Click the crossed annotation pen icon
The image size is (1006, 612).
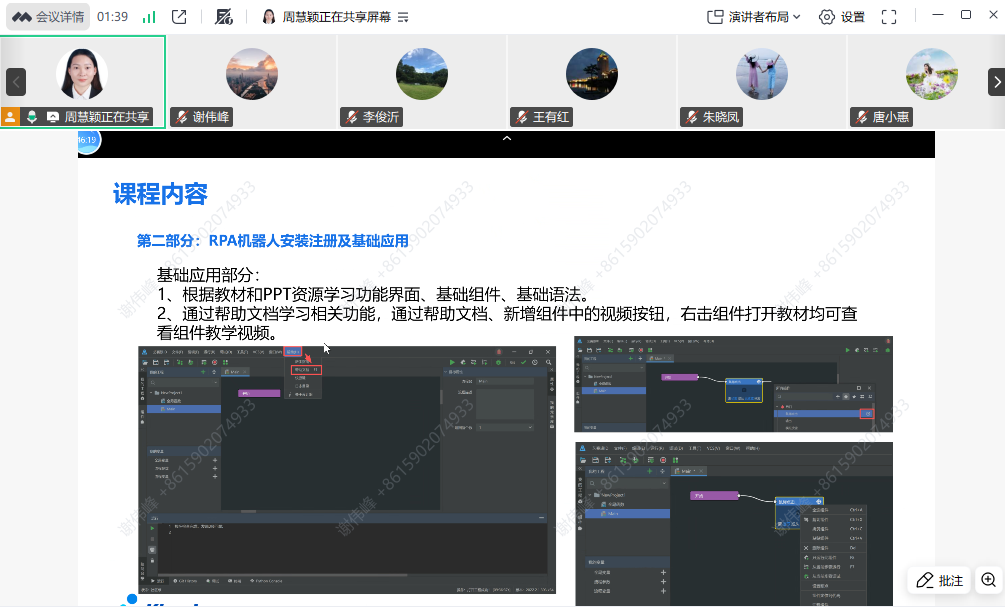(x=225, y=16)
